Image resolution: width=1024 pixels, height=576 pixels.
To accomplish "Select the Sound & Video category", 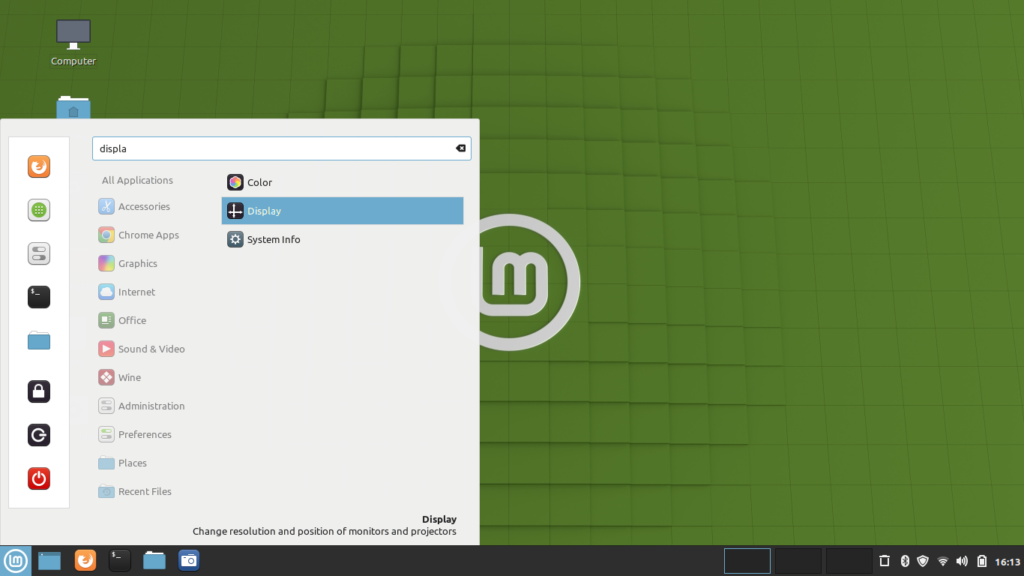I will tap(151, 349).
